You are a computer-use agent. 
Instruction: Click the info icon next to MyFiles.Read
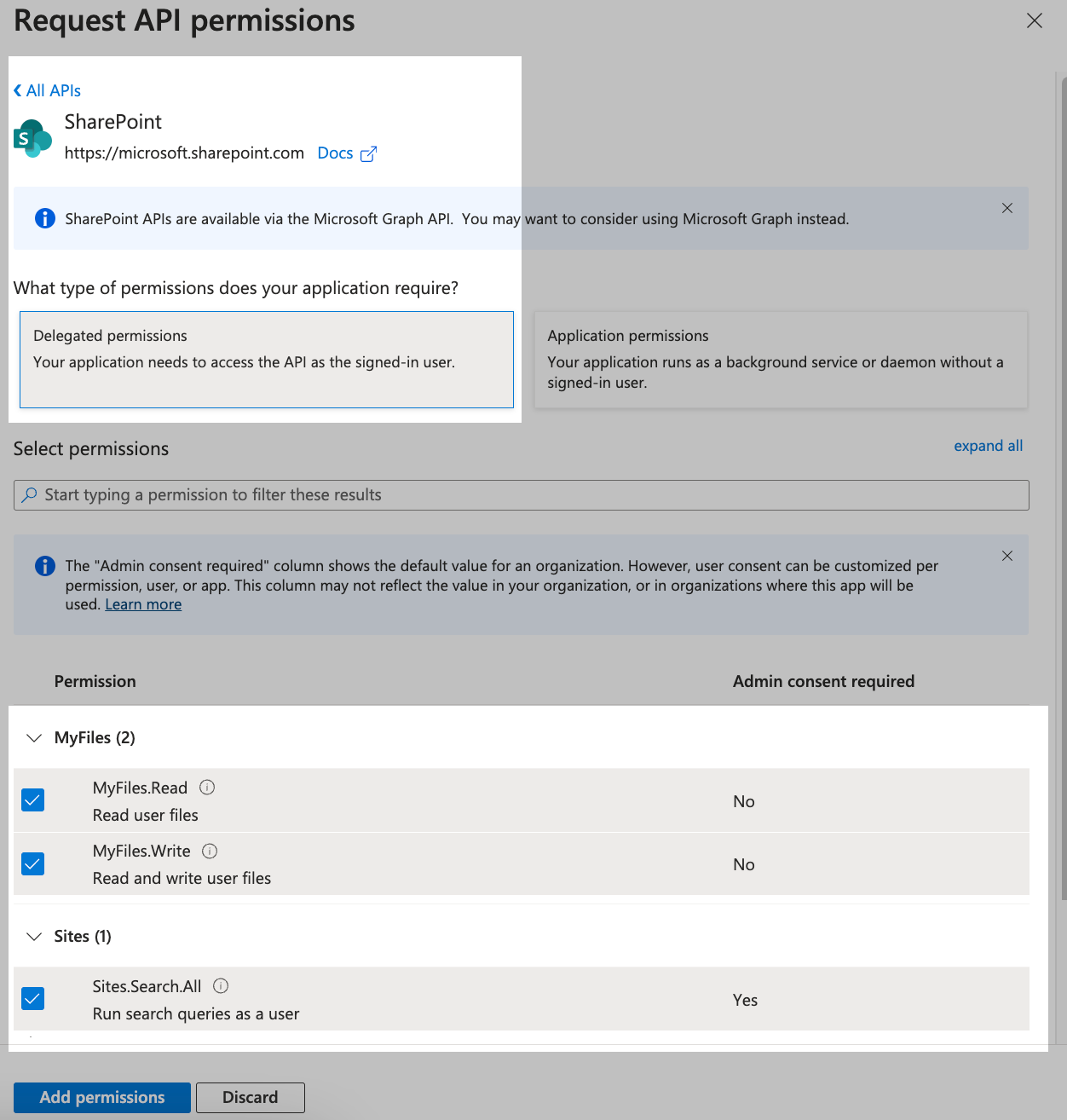207,788
